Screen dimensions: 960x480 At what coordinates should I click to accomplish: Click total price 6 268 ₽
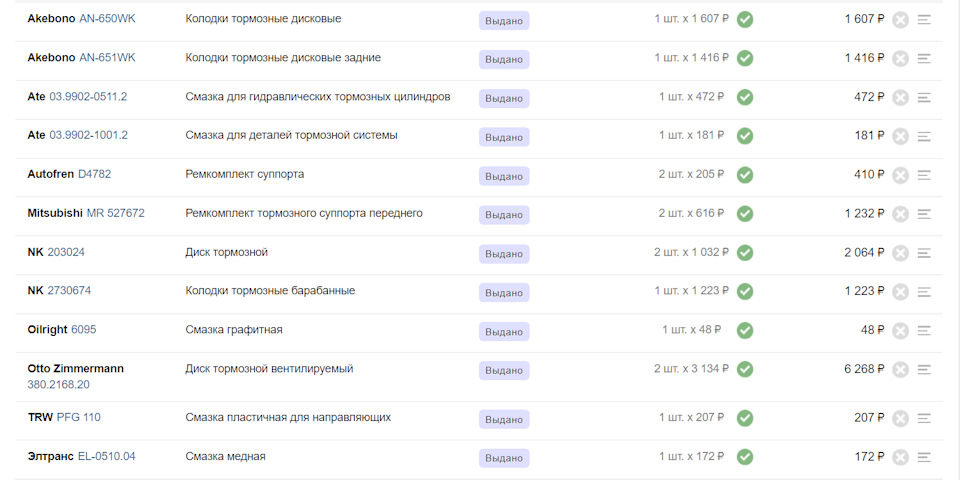(x=864, y=369)
